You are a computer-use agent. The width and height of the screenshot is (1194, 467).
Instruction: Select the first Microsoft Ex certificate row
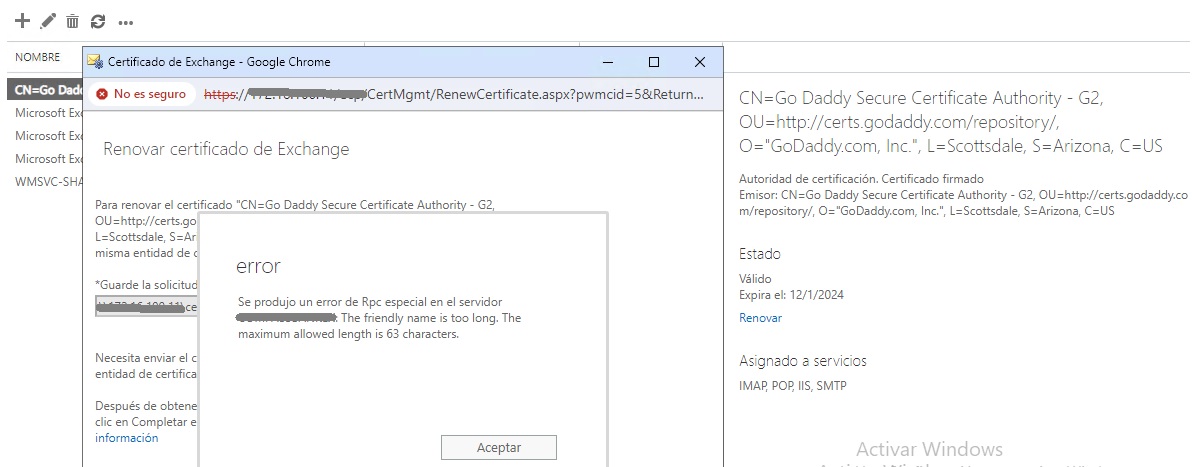coord(45,113)
